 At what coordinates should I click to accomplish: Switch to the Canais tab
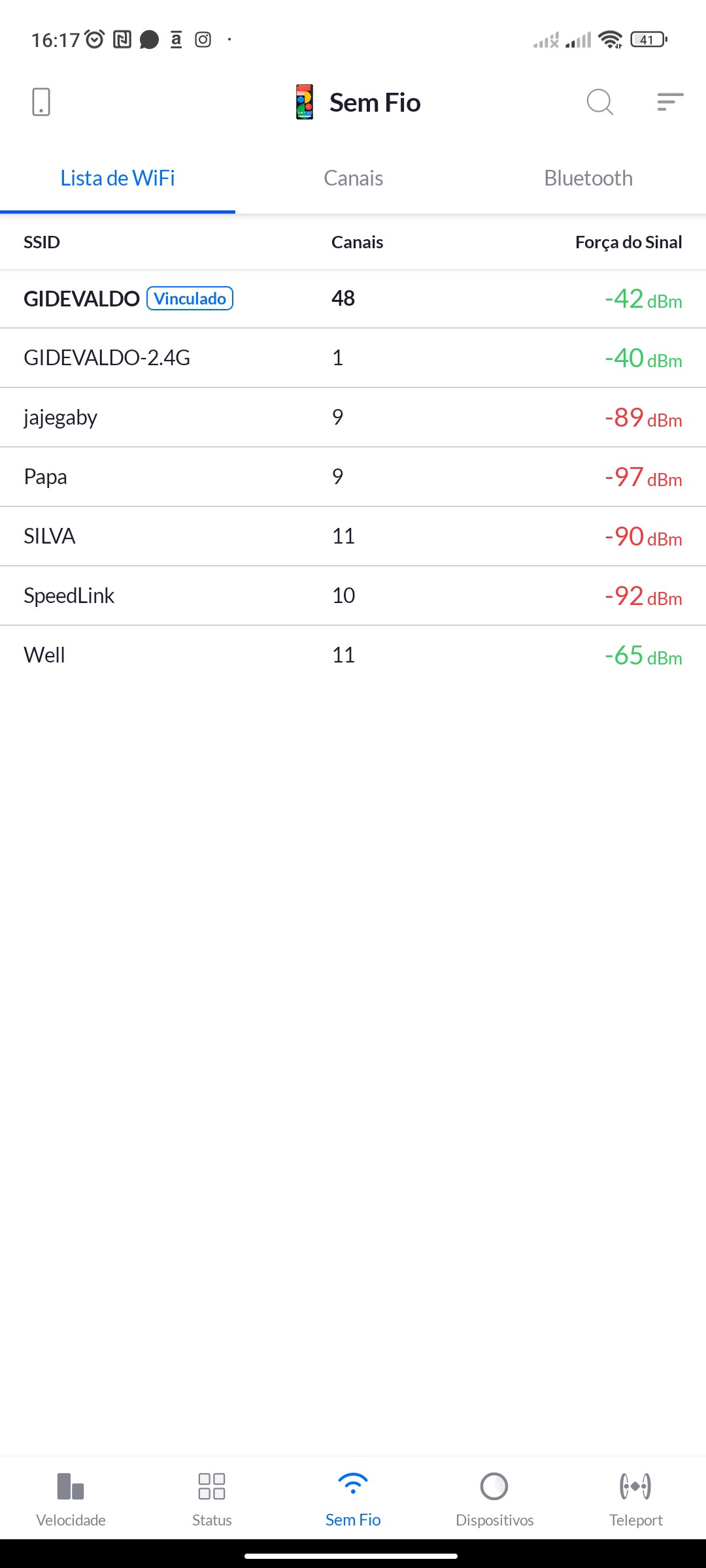(x=353, y=178)
